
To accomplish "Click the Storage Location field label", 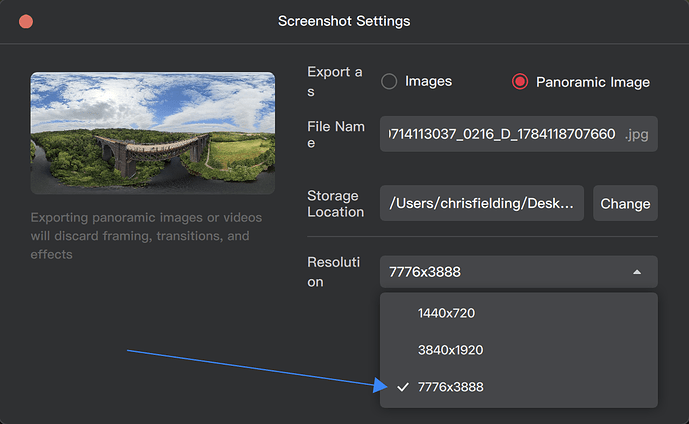I will click(335, 203).
